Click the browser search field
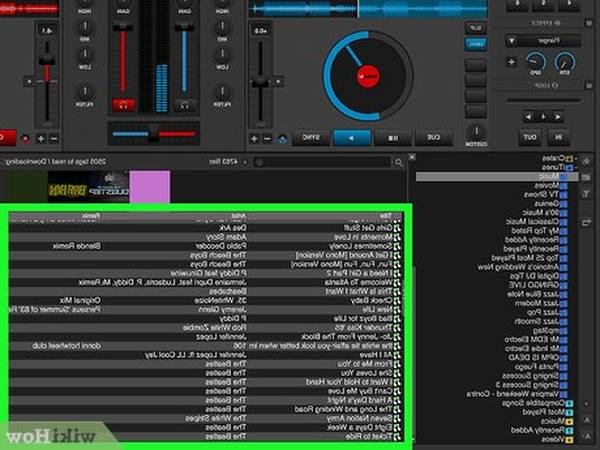 coord(322,163)
